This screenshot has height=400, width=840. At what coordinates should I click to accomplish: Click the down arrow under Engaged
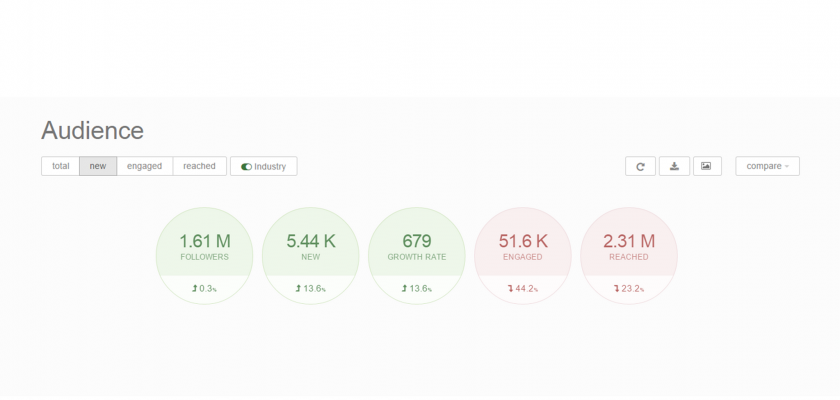[510, 288]
